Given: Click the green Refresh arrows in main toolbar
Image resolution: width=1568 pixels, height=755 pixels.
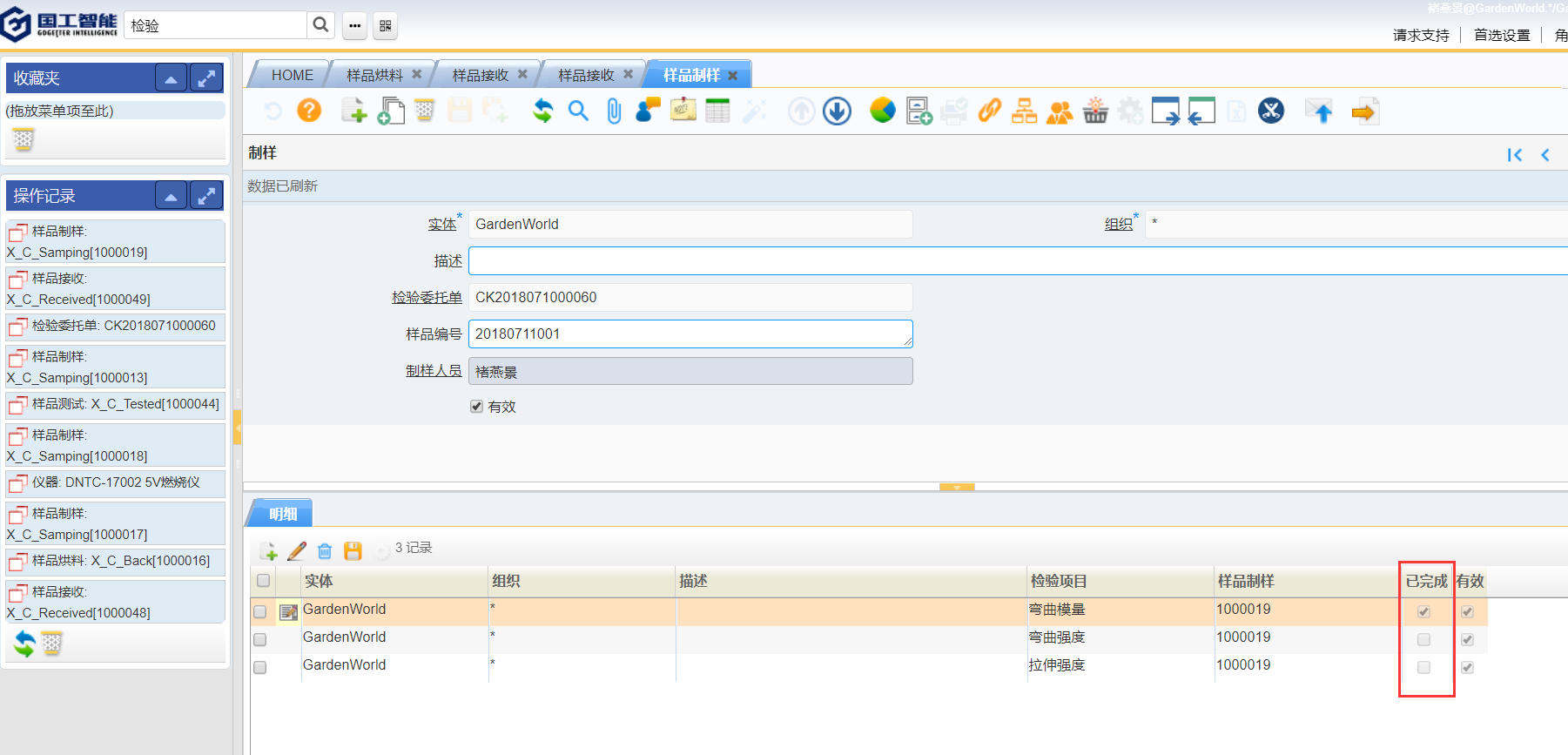Looking at the screenshot, I should point(543,111).
